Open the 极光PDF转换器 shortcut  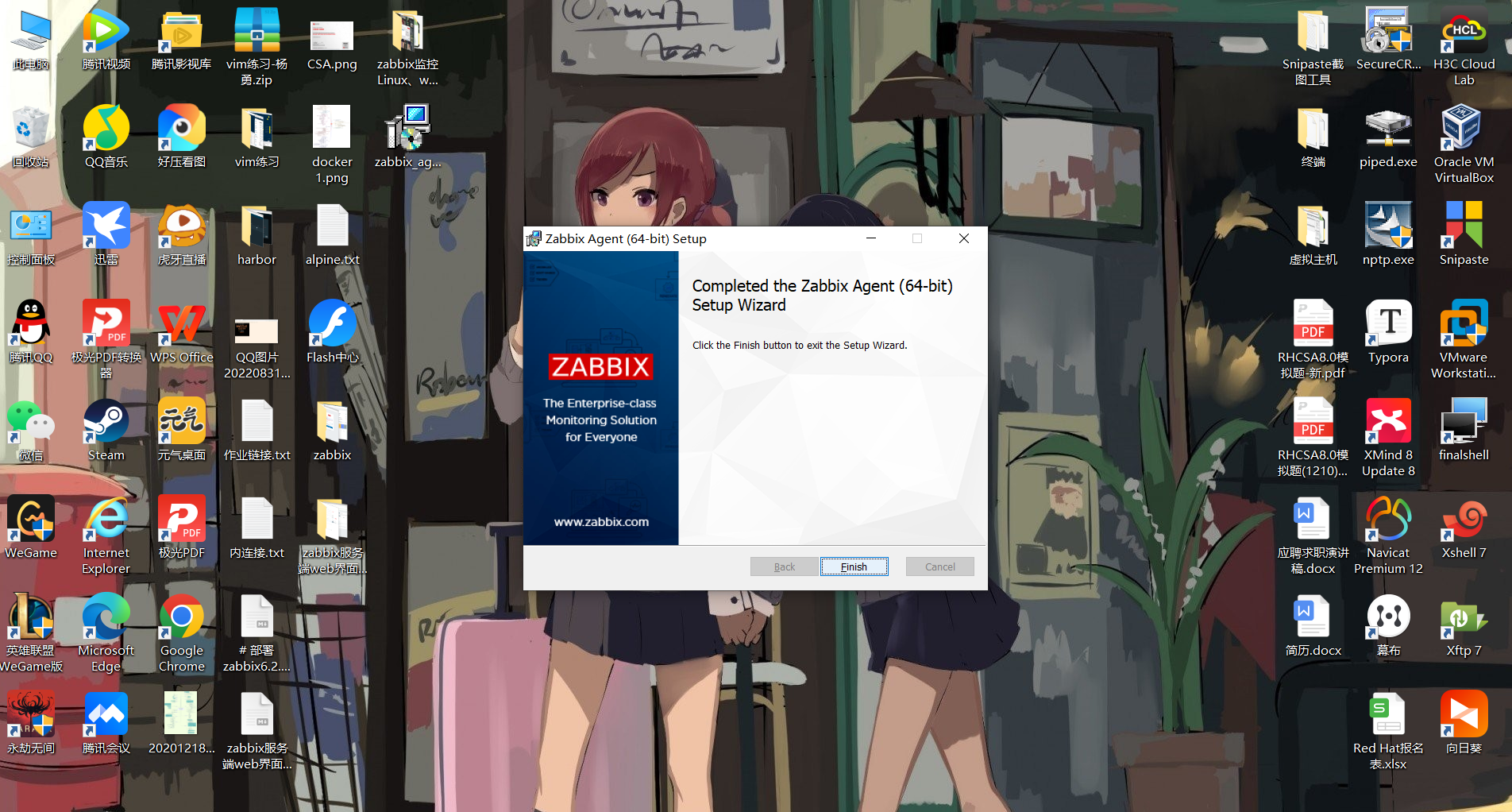click(x=106, y=340)
